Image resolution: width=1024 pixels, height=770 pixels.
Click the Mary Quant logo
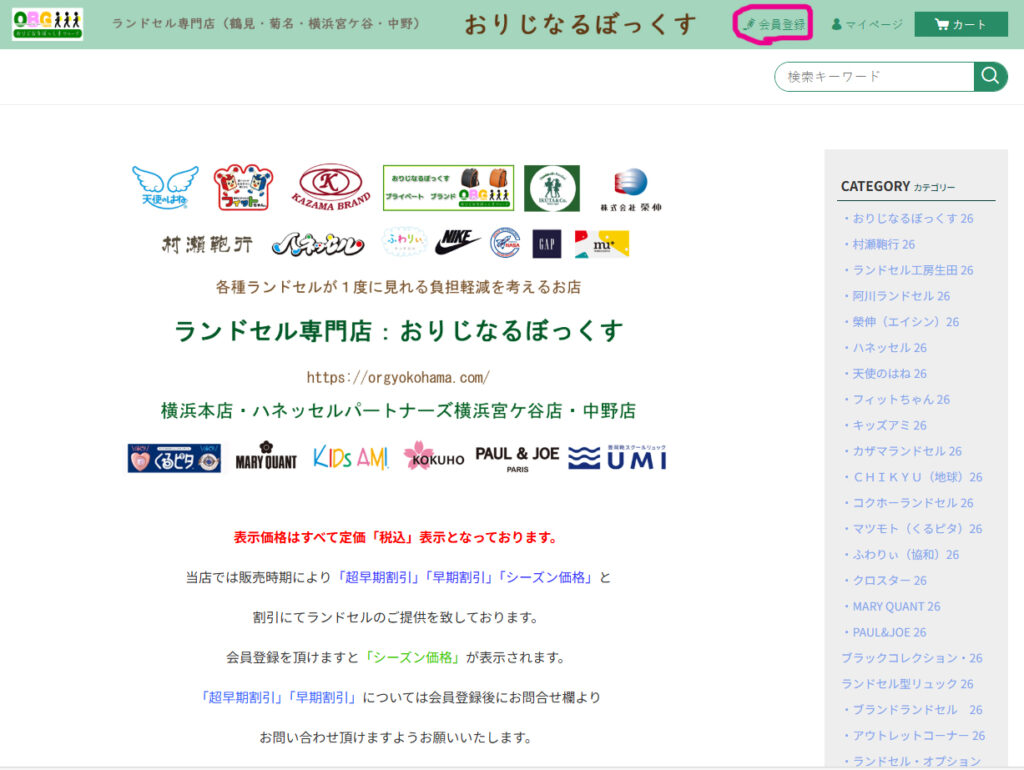266,456
